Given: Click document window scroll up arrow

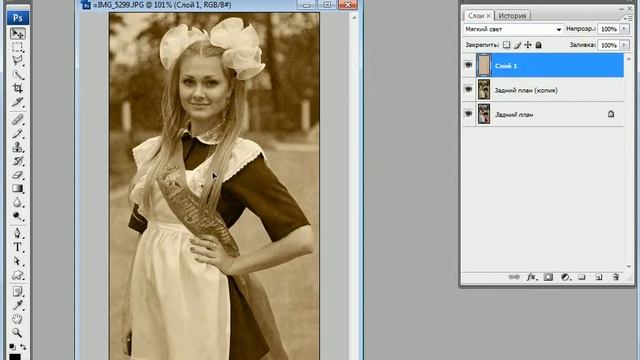Looking at the screenshot, I should point(354,18).
